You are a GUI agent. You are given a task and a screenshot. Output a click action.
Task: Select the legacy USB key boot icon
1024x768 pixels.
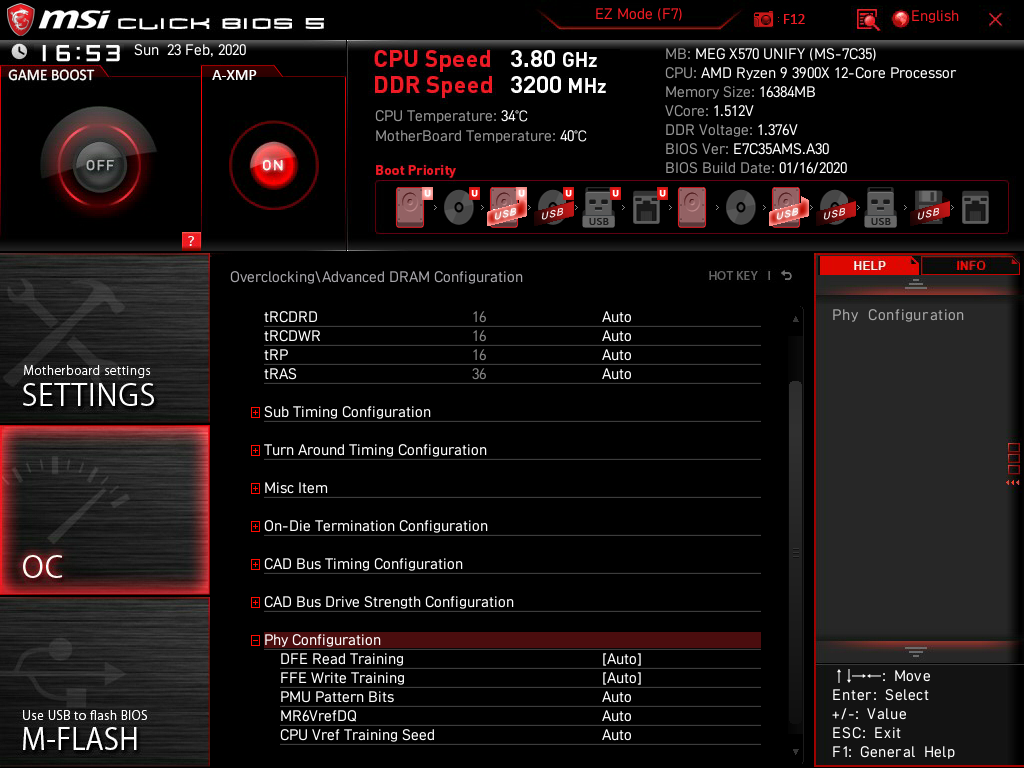pos(880,207)
